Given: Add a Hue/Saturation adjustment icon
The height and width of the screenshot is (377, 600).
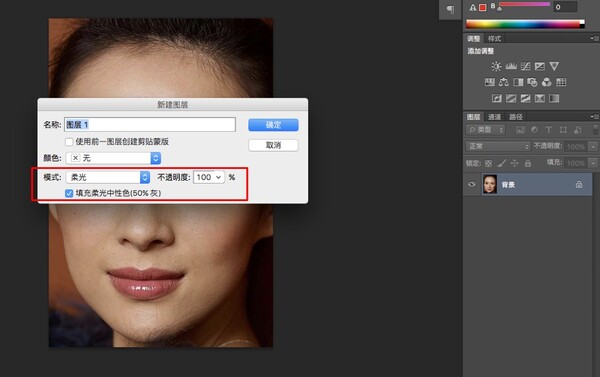Looking at the screenshot, I should click(489, 82).
